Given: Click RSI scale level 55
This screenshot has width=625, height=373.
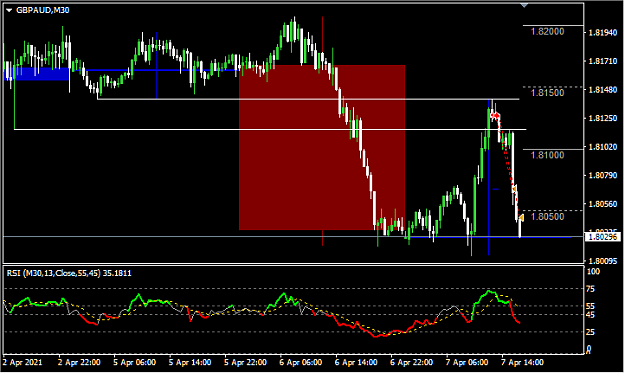Looking at the screenshot, I should click(x=590, y=306).
